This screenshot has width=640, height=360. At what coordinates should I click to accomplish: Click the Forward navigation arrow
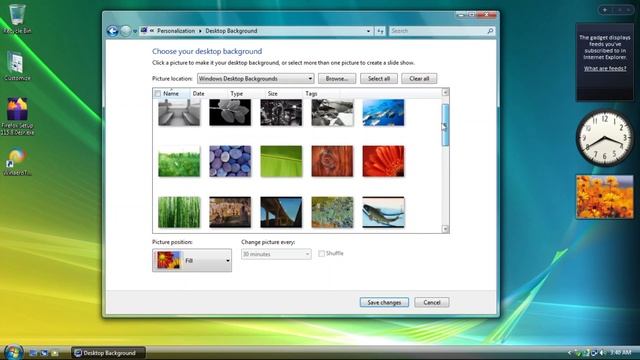pyautogui.click(x=126, y=31)
